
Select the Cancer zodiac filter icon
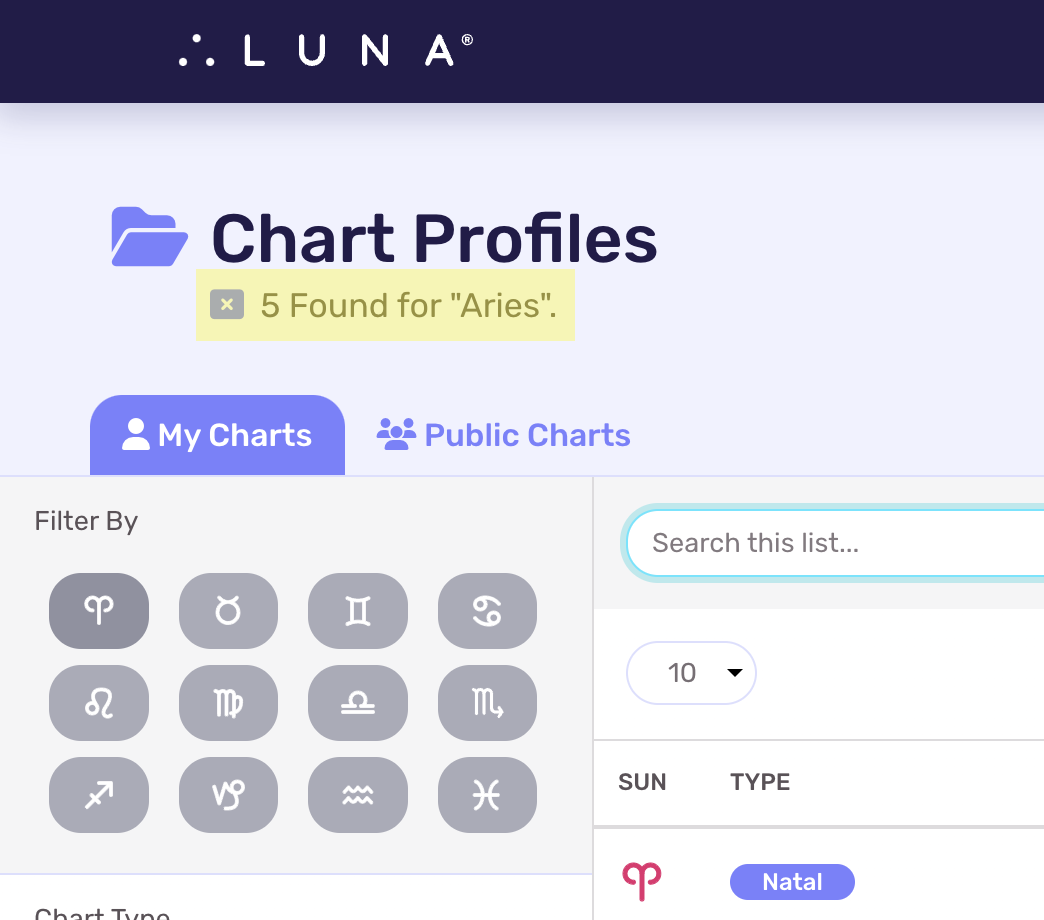[487, 611]
